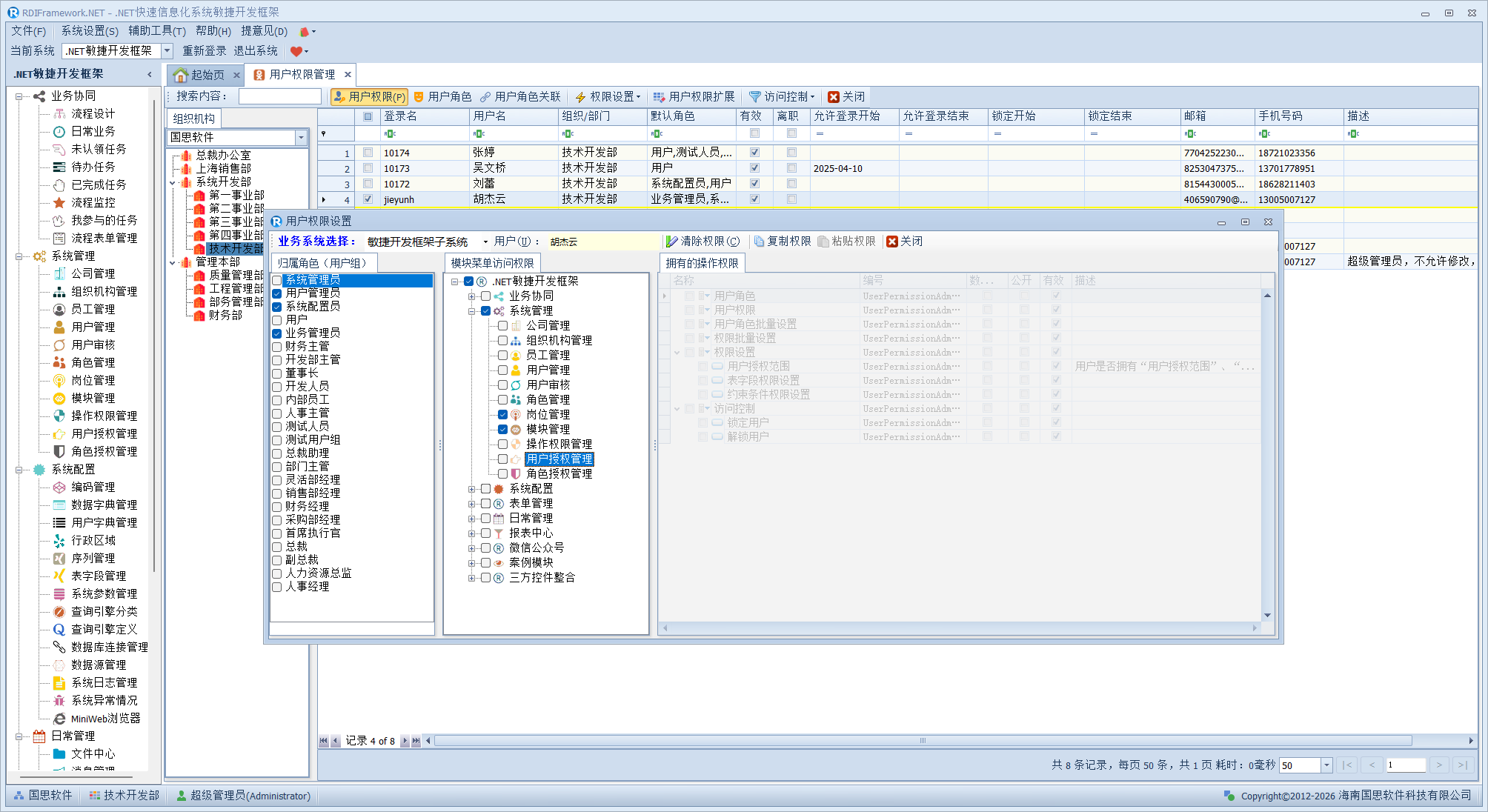Viewport: 1488px width, 812px height.
Task: Open 数据库连接管理 from sidebar
Action: click(x=109, y=647)
